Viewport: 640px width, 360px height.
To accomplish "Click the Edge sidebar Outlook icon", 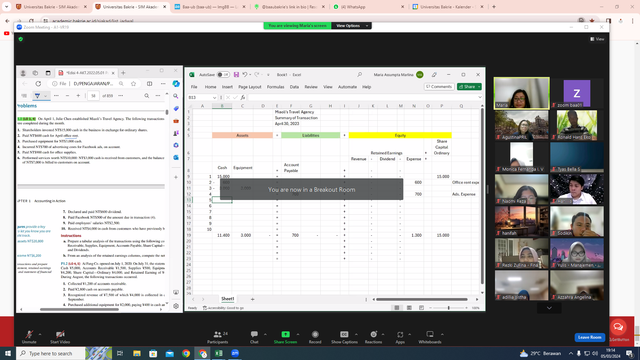I will 176,157.
